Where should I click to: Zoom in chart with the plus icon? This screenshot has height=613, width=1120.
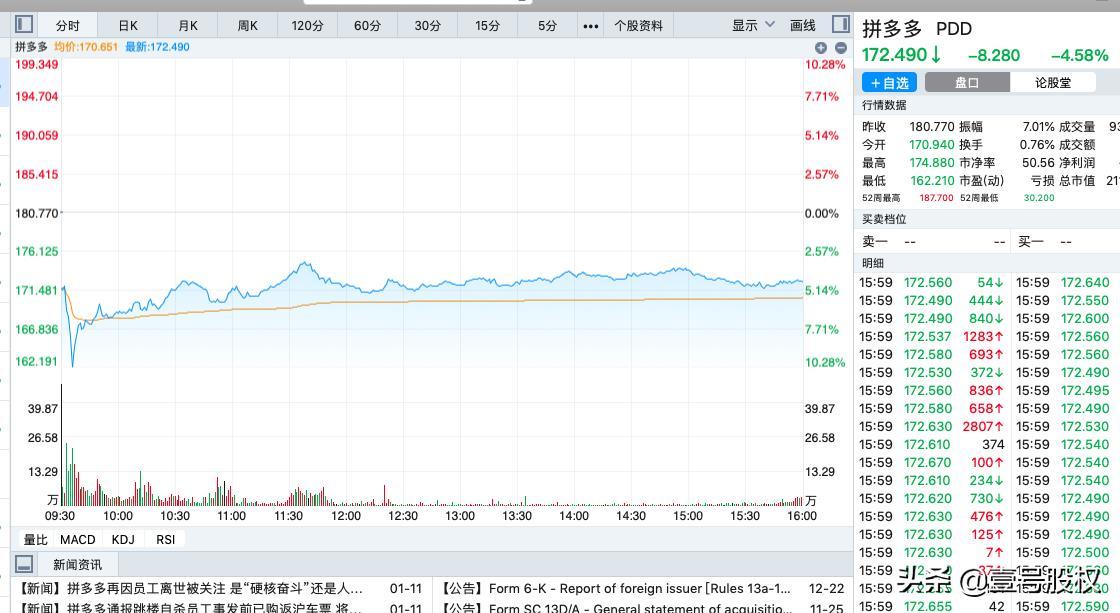coord(821,48)
